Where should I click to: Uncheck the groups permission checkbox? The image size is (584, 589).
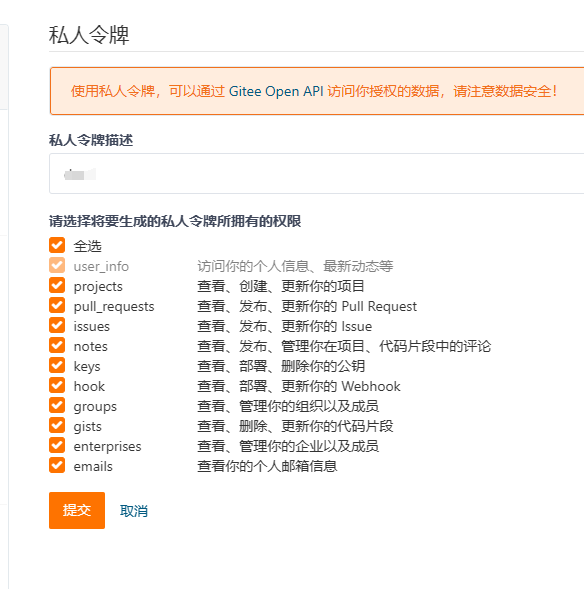pos(57,405)
